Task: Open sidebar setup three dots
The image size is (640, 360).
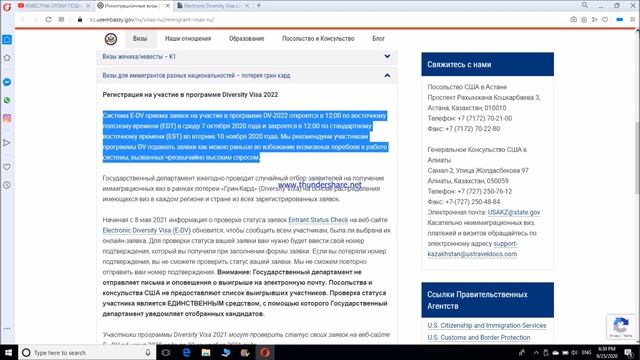Action: tap(7, 329)
